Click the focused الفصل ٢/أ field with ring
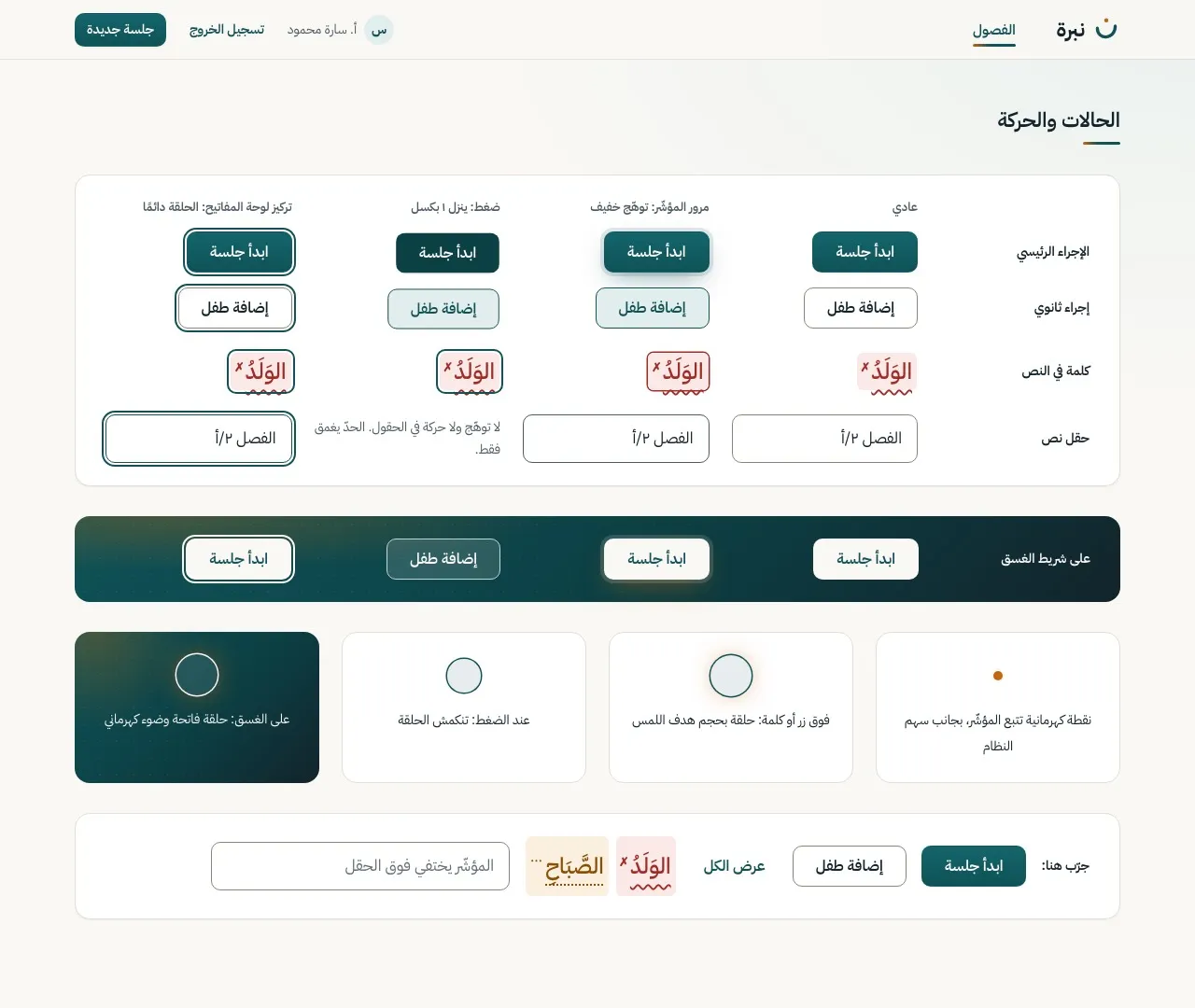1195x1008 pixels. pos(199,439)
